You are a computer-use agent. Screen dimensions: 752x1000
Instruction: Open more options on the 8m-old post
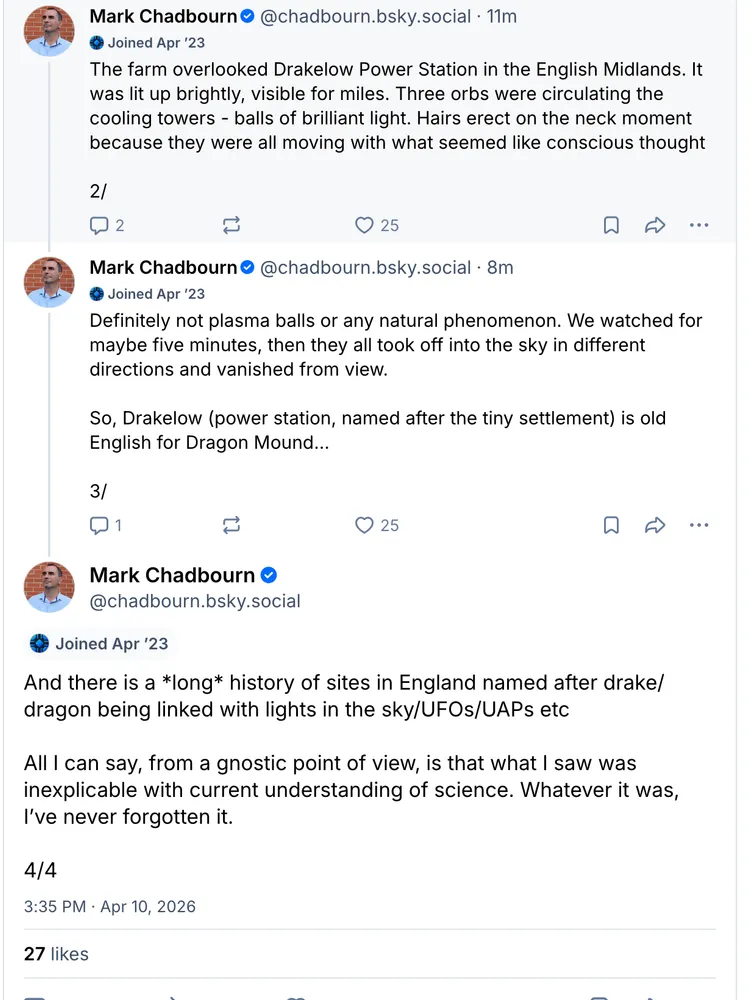[x=699, y=525]
